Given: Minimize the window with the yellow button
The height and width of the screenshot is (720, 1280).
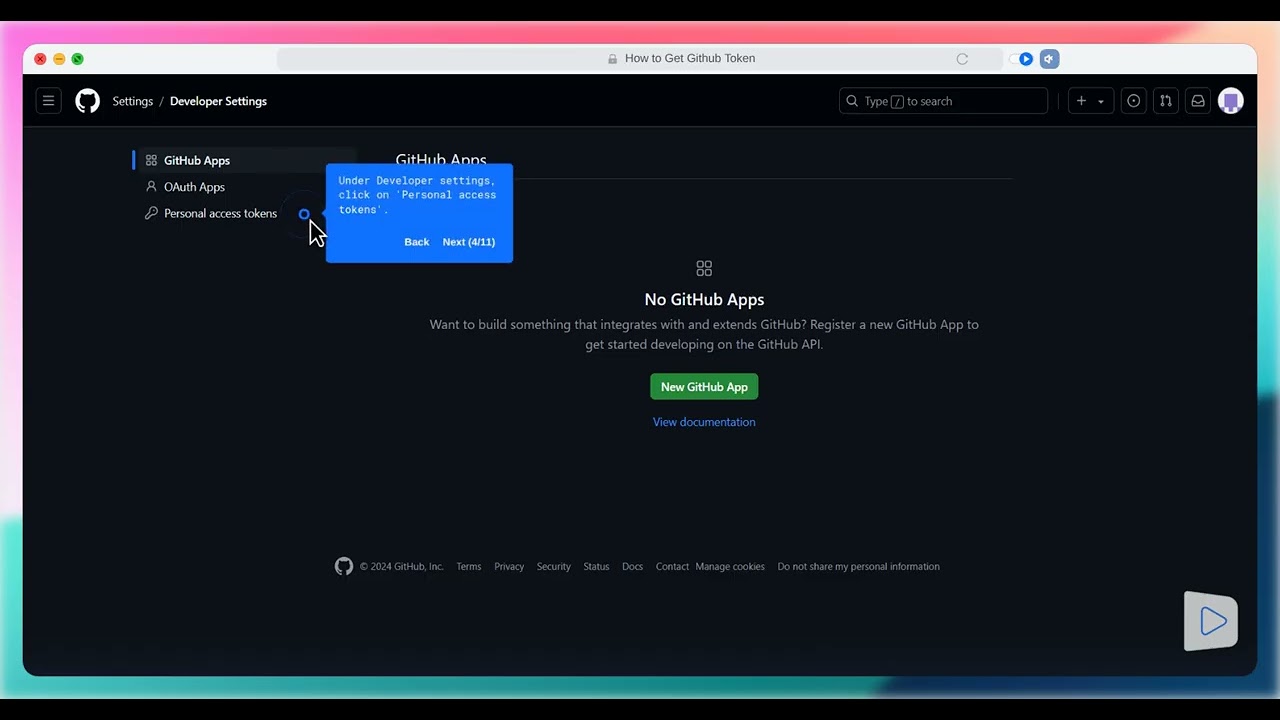Looking at the screenshot, I should (x=59, y=59).
